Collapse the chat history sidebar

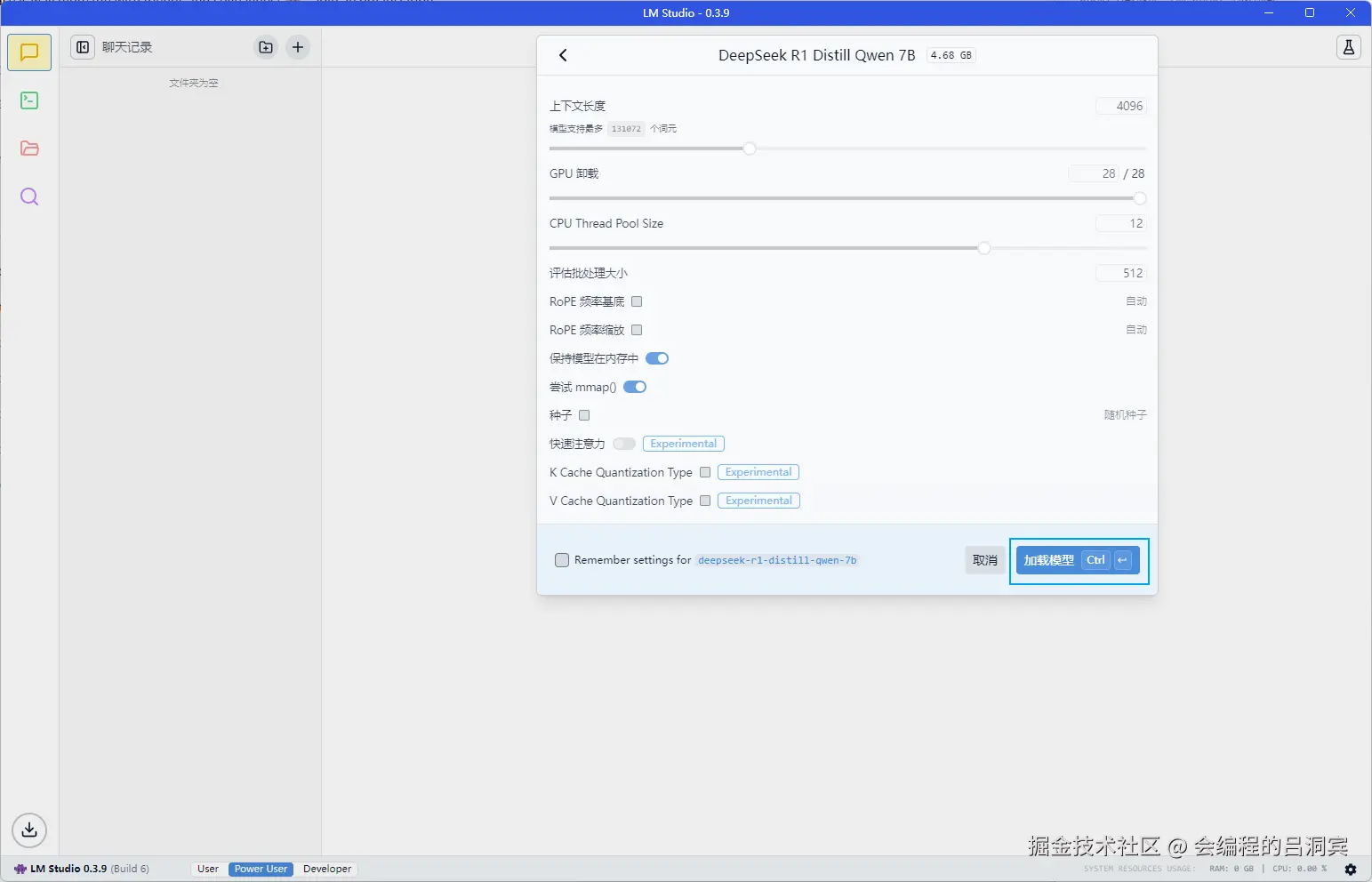click(x=82, y=47)
